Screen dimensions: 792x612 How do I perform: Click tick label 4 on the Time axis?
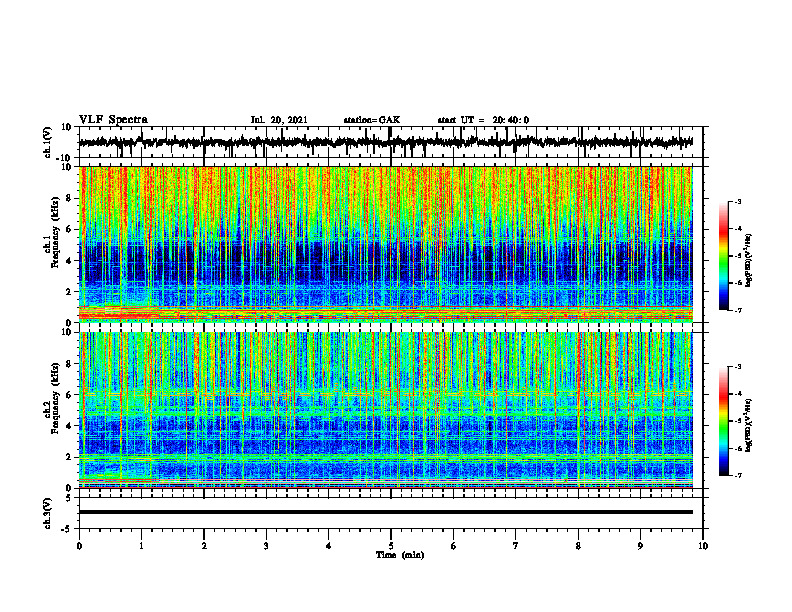(329, 546)
